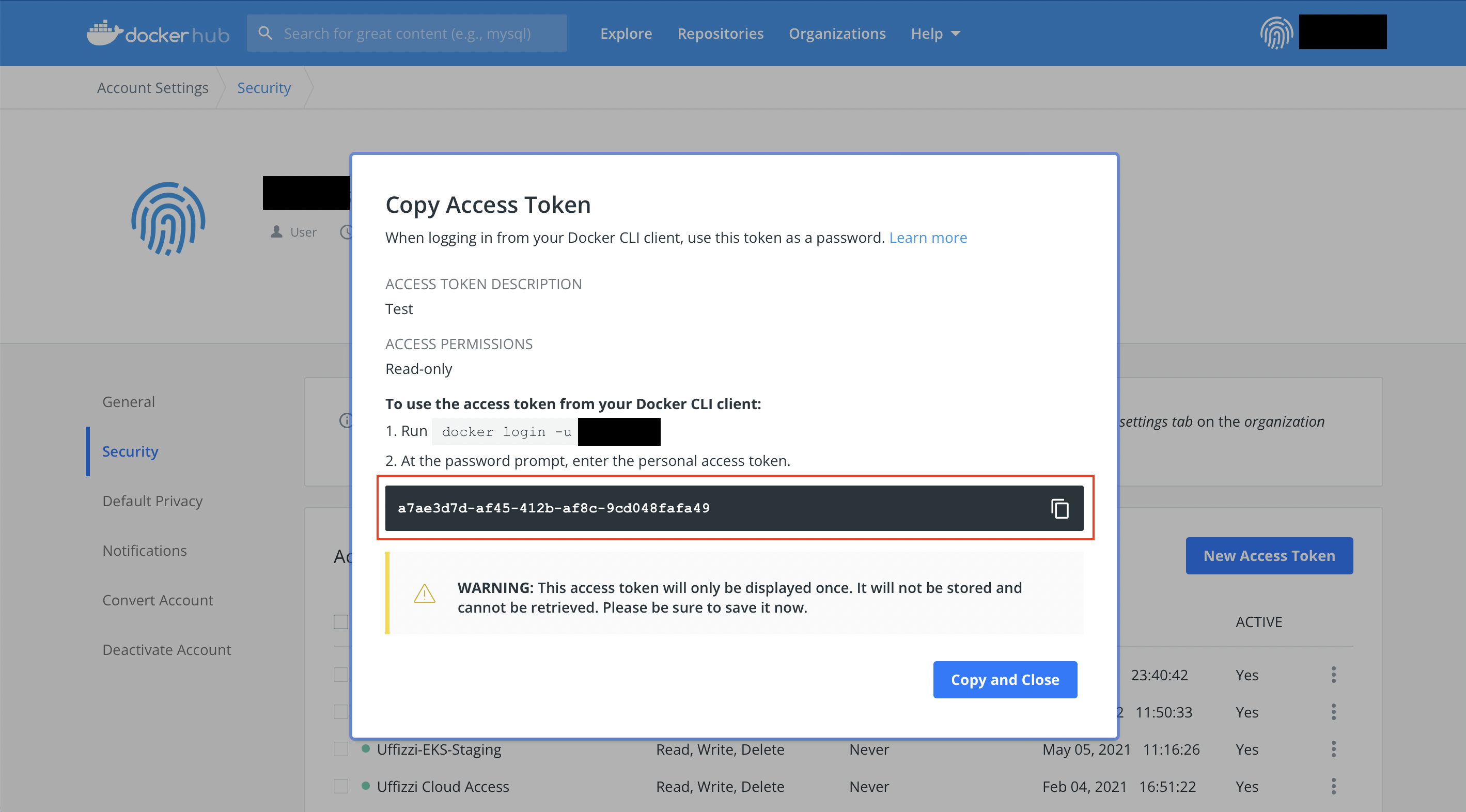Click the New Access Token button
This screenshot has width=1466, height=812.
[1269, 555]
